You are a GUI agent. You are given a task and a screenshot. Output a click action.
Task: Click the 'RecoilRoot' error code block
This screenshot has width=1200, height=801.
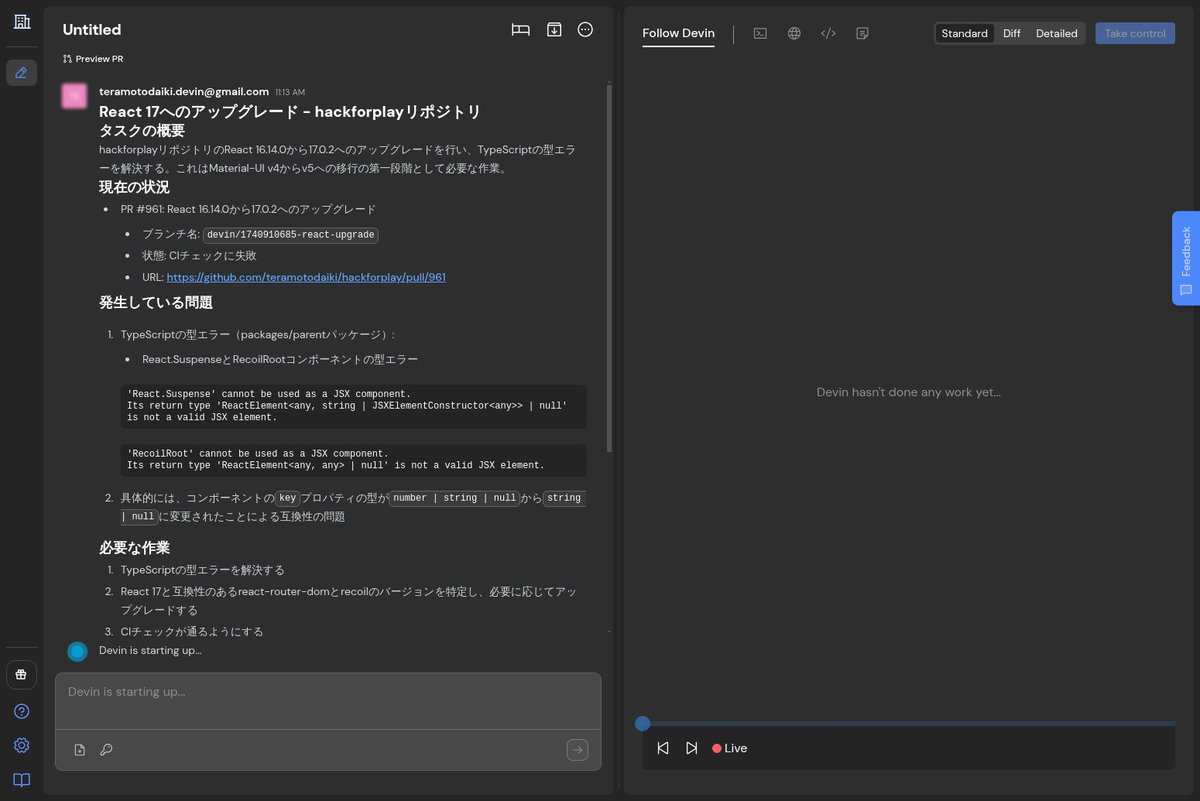[353, 460]
